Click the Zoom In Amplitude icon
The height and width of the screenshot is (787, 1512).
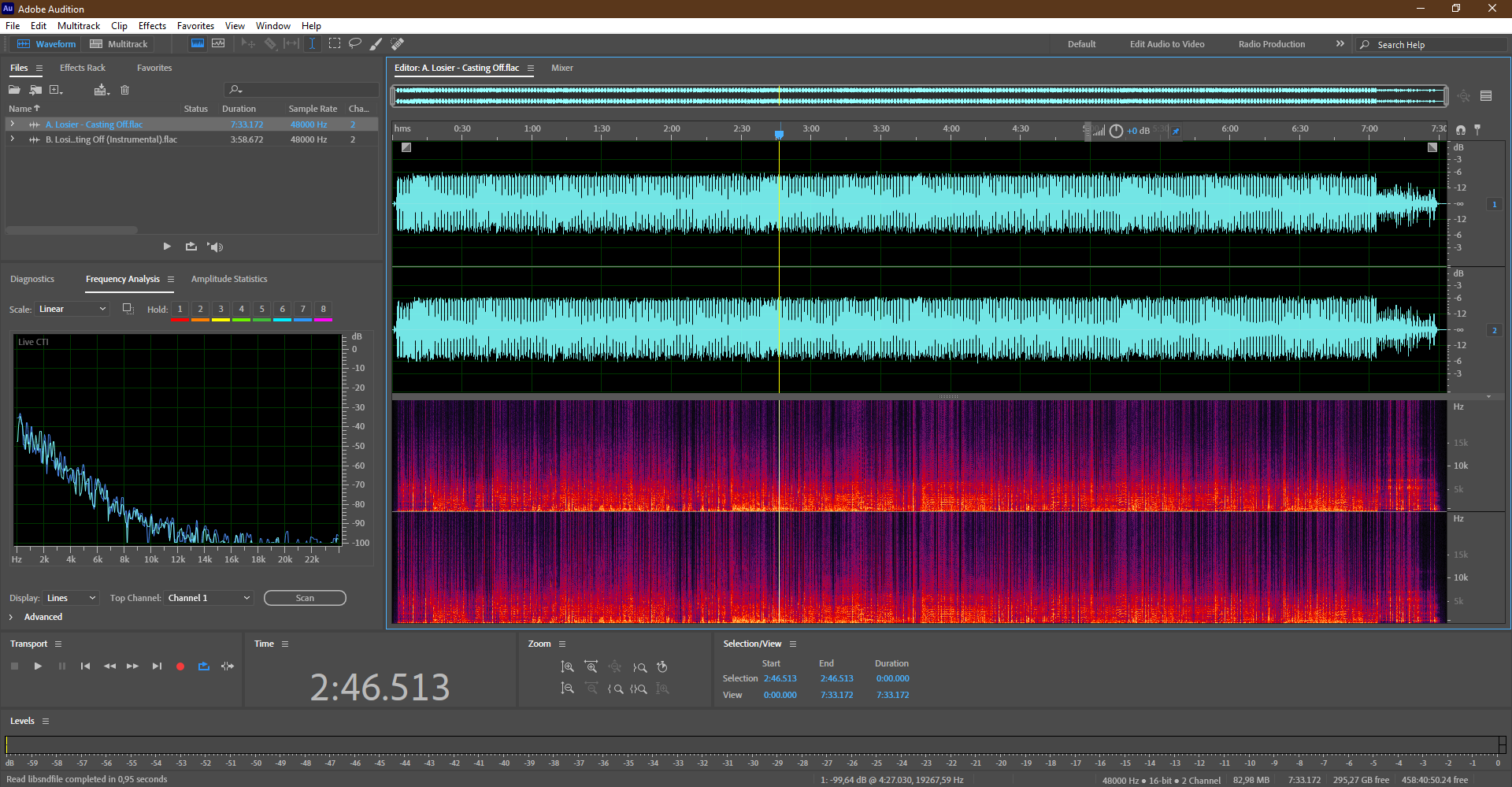tap(567, 667)
